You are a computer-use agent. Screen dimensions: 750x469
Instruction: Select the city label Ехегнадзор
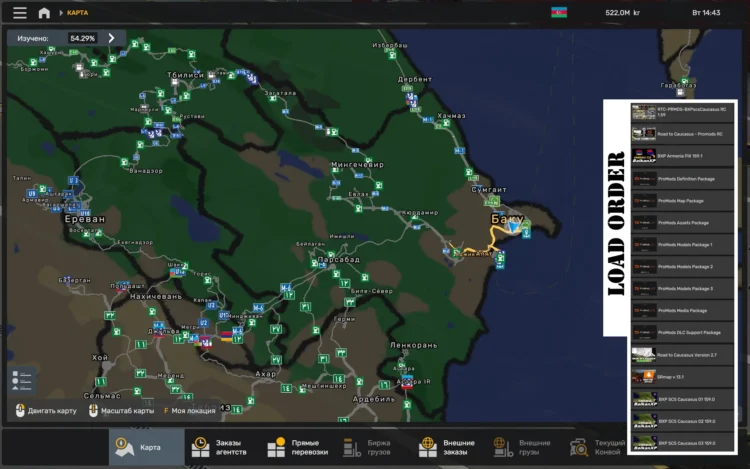135,242
